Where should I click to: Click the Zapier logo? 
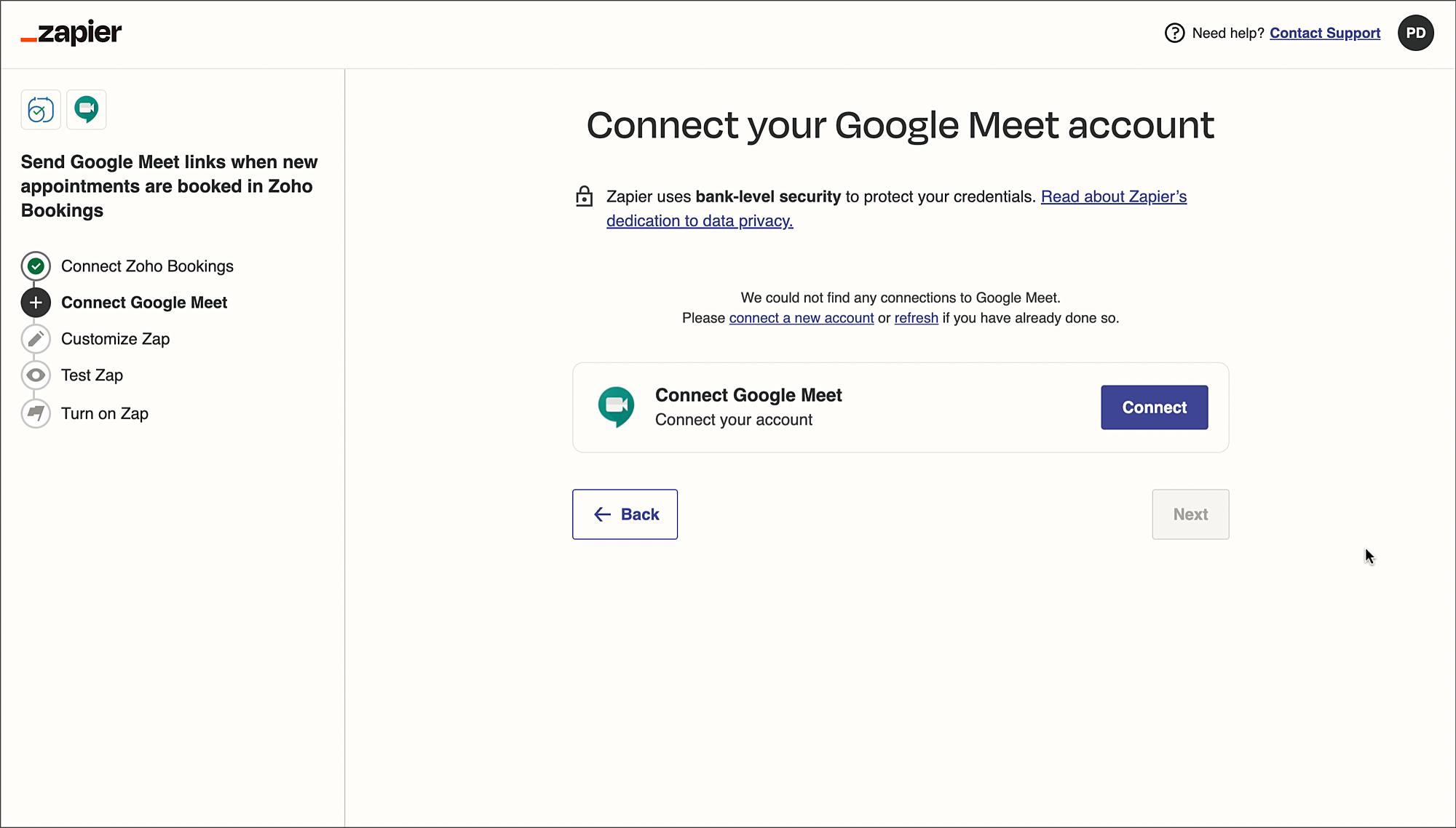[71, 33]
